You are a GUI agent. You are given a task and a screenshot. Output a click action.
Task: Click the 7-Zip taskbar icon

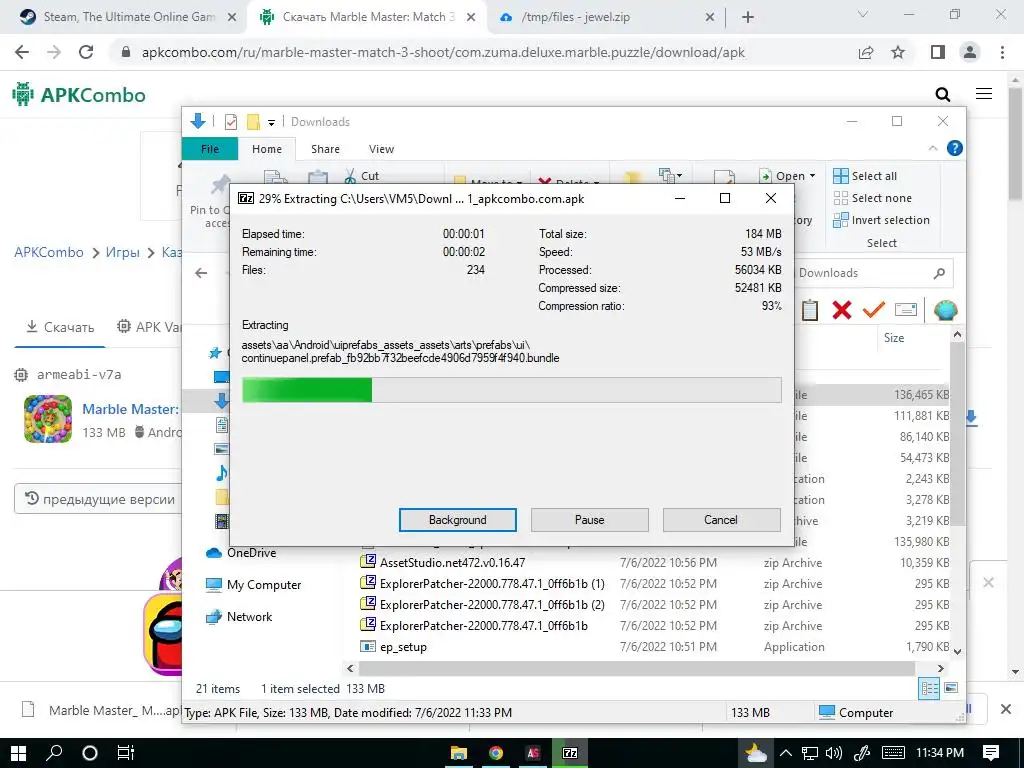click(569, 753)
